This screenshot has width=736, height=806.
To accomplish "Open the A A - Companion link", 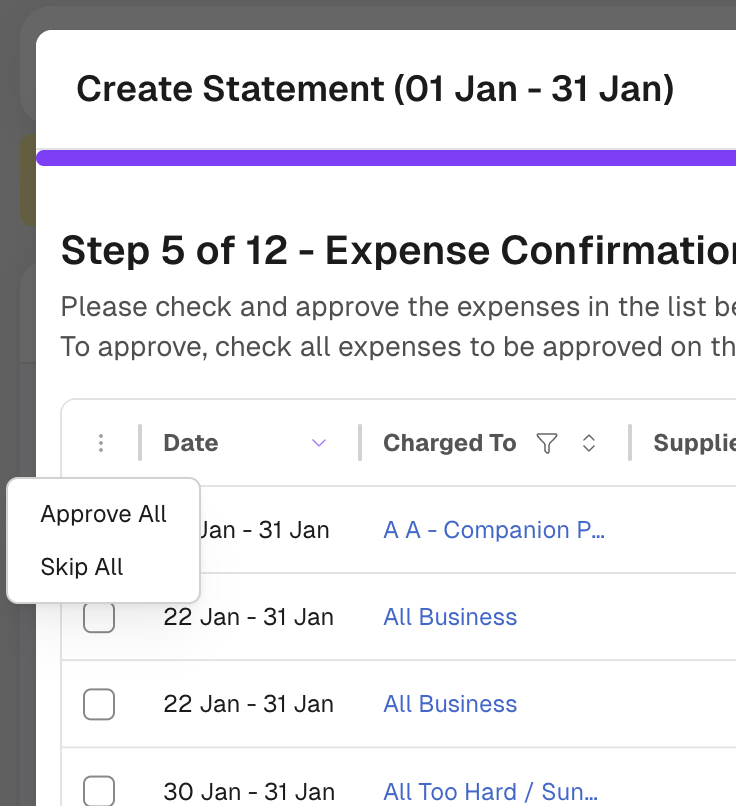I will tap(493, 530).
